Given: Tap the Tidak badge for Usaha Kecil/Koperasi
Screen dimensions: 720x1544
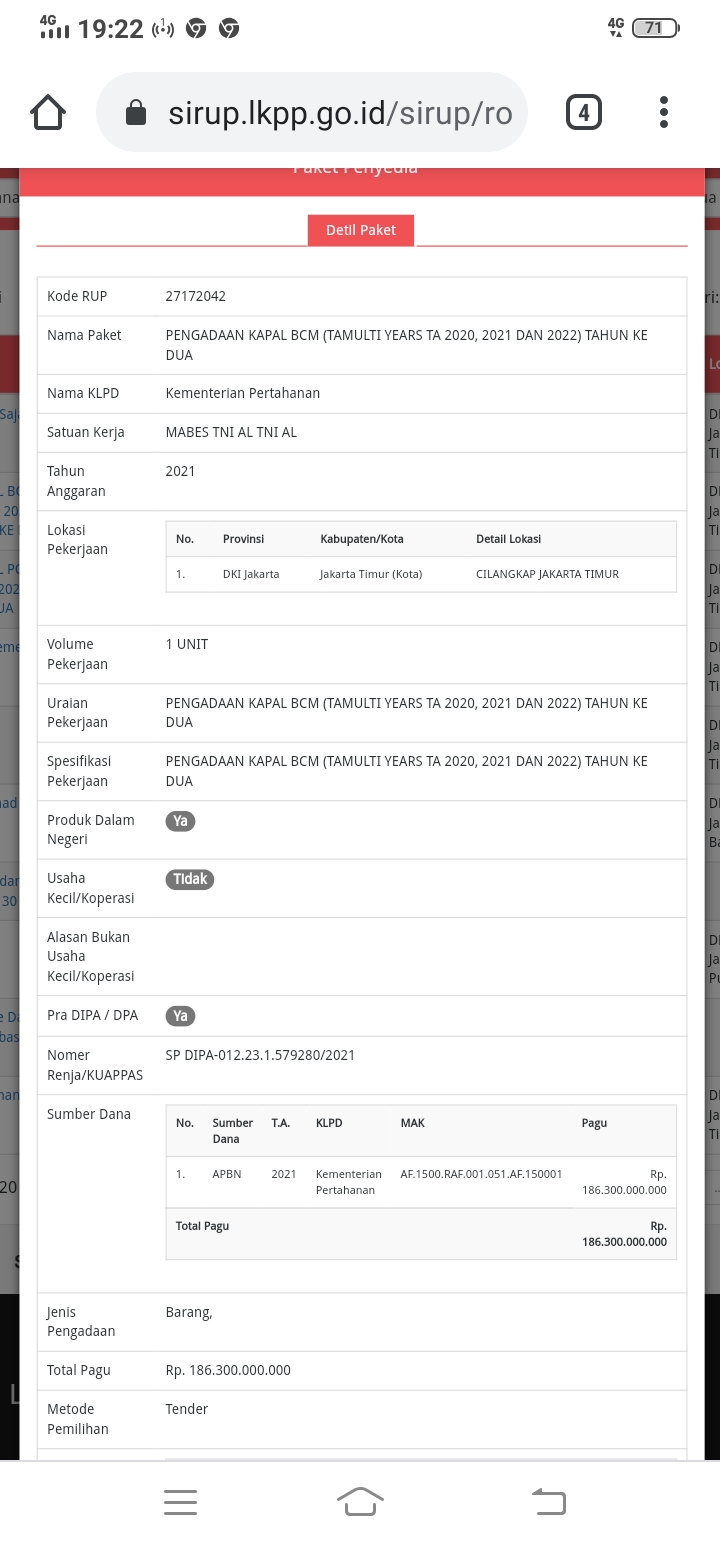Looking at the screenshot, I should coord(190,879).
